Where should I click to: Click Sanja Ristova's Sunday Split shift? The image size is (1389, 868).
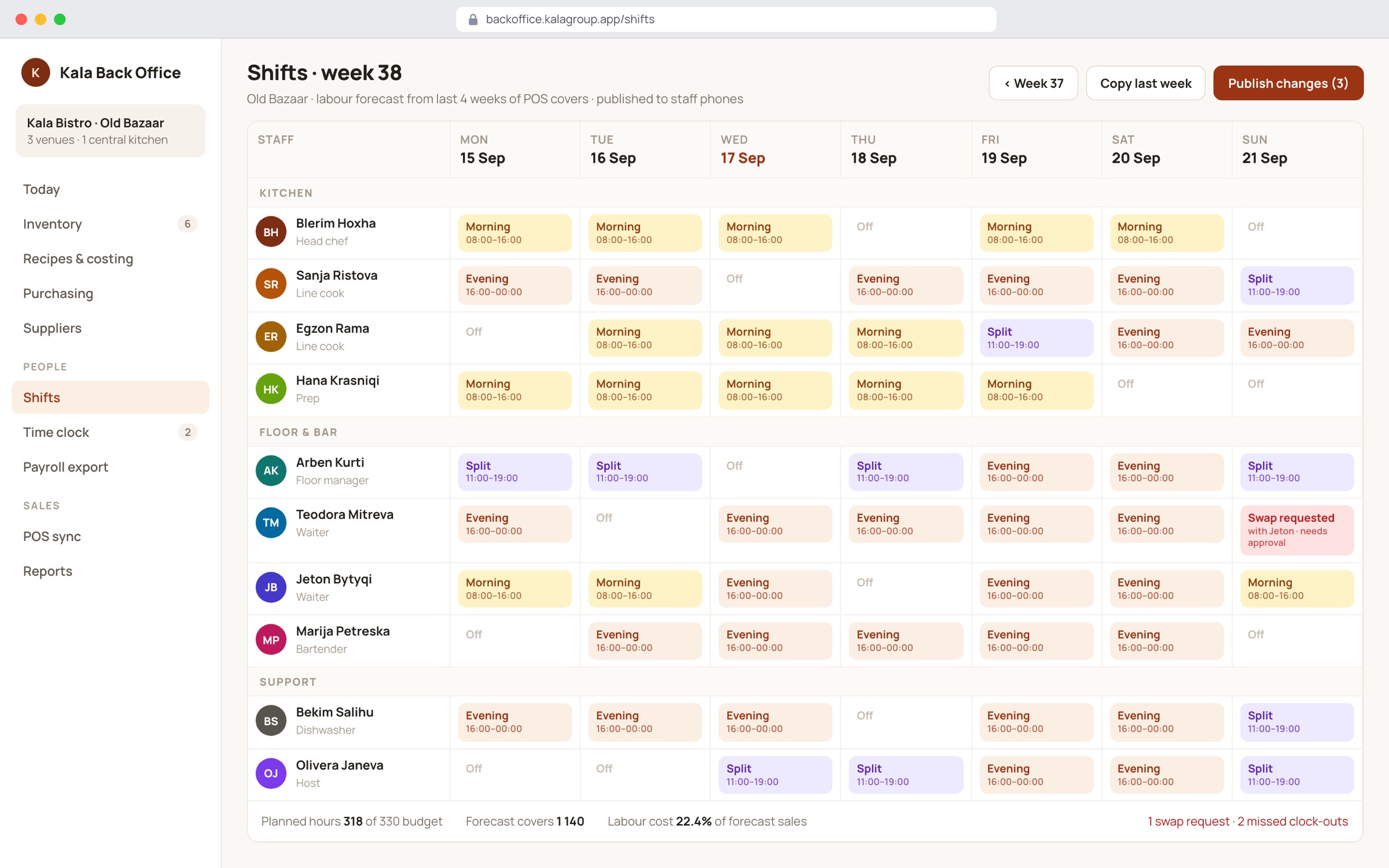pos(1297,285)
